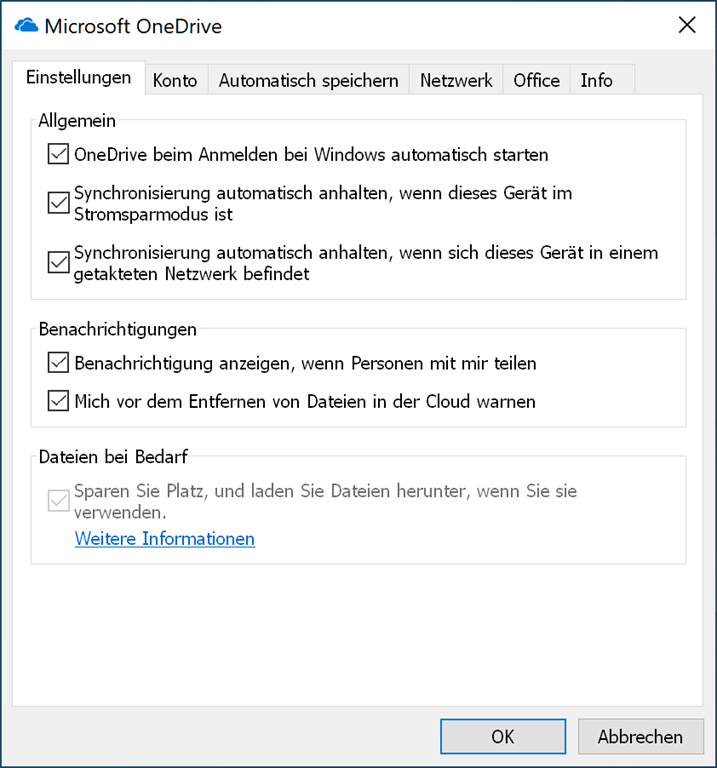Click the OneDrive cloud icon in title bar

pyautogui.click(x=26, y=26)
